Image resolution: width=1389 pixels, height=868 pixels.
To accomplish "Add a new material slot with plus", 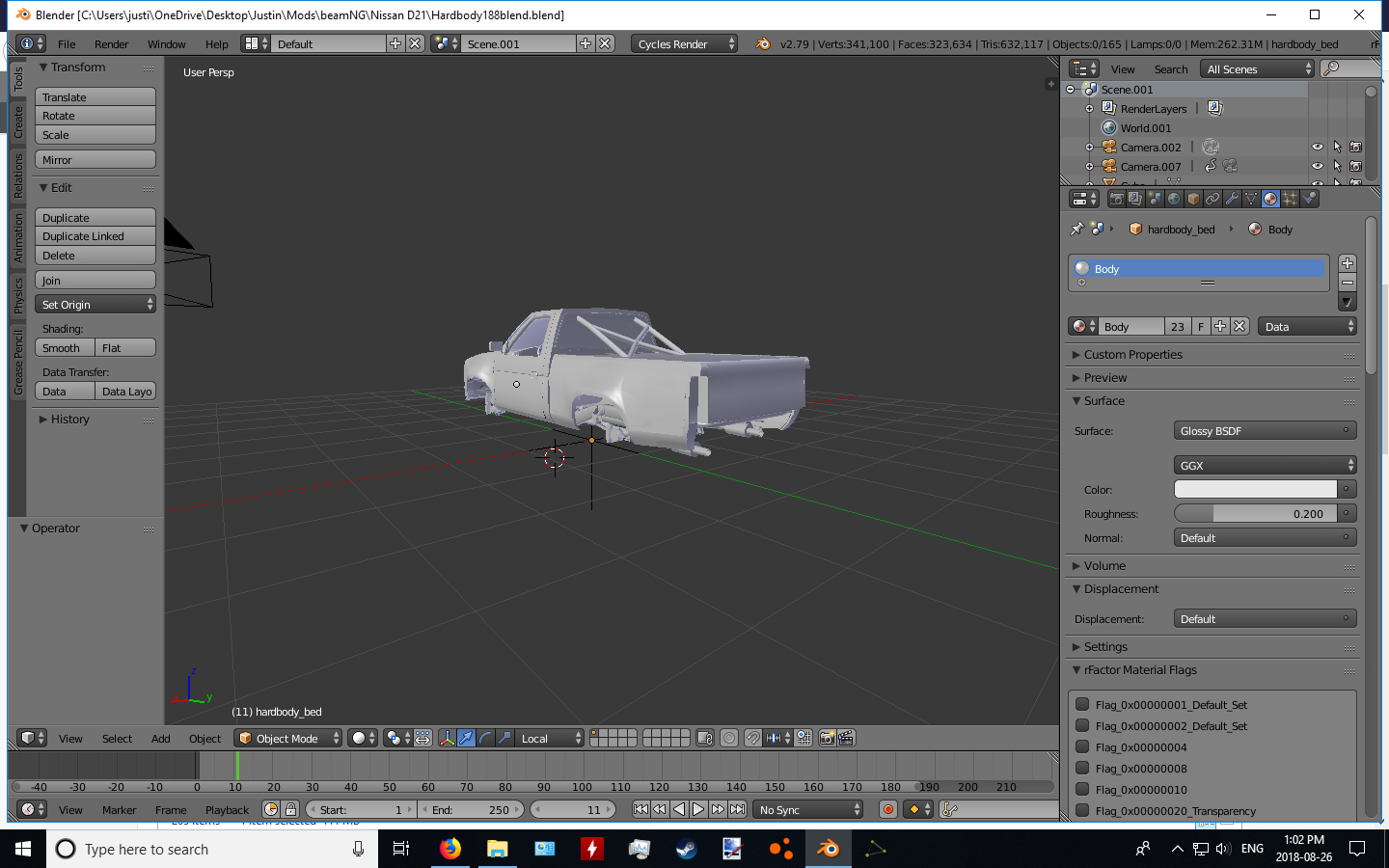I will click(x=1348, y=263).
